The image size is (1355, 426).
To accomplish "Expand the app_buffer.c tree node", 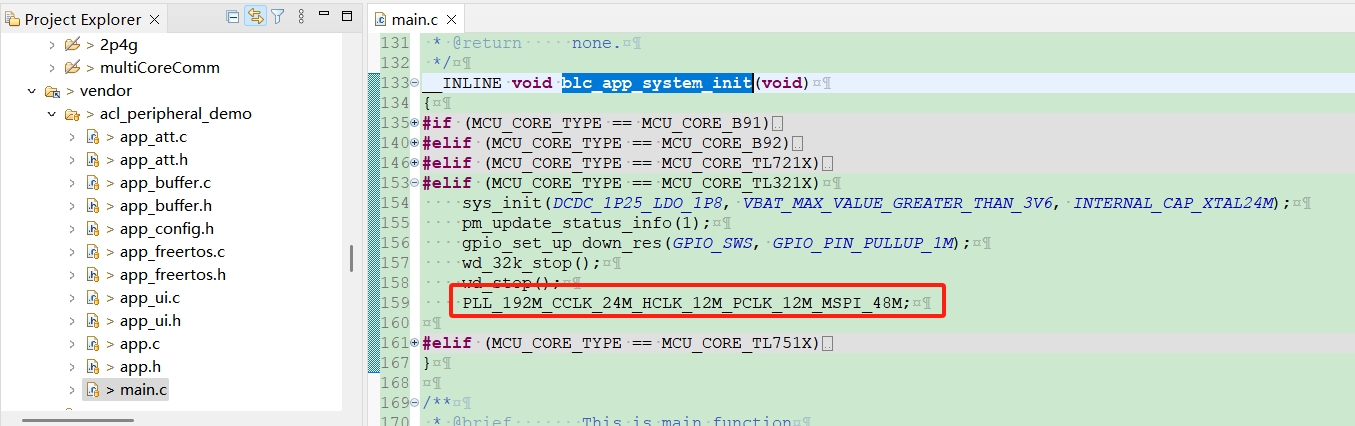I will click(72, 183).
